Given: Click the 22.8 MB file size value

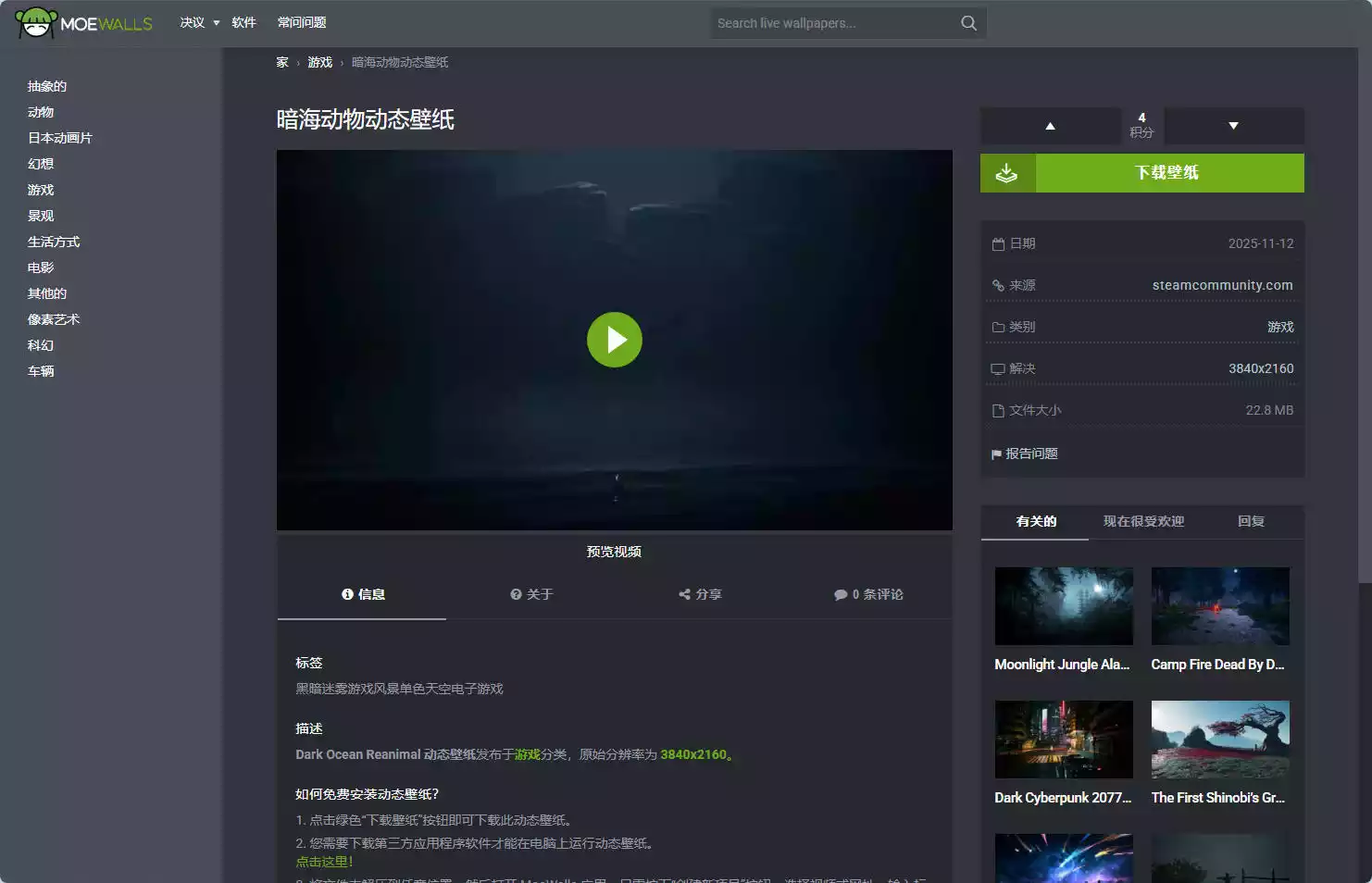Looking at the screenshot, I should tap(1269, 410).
